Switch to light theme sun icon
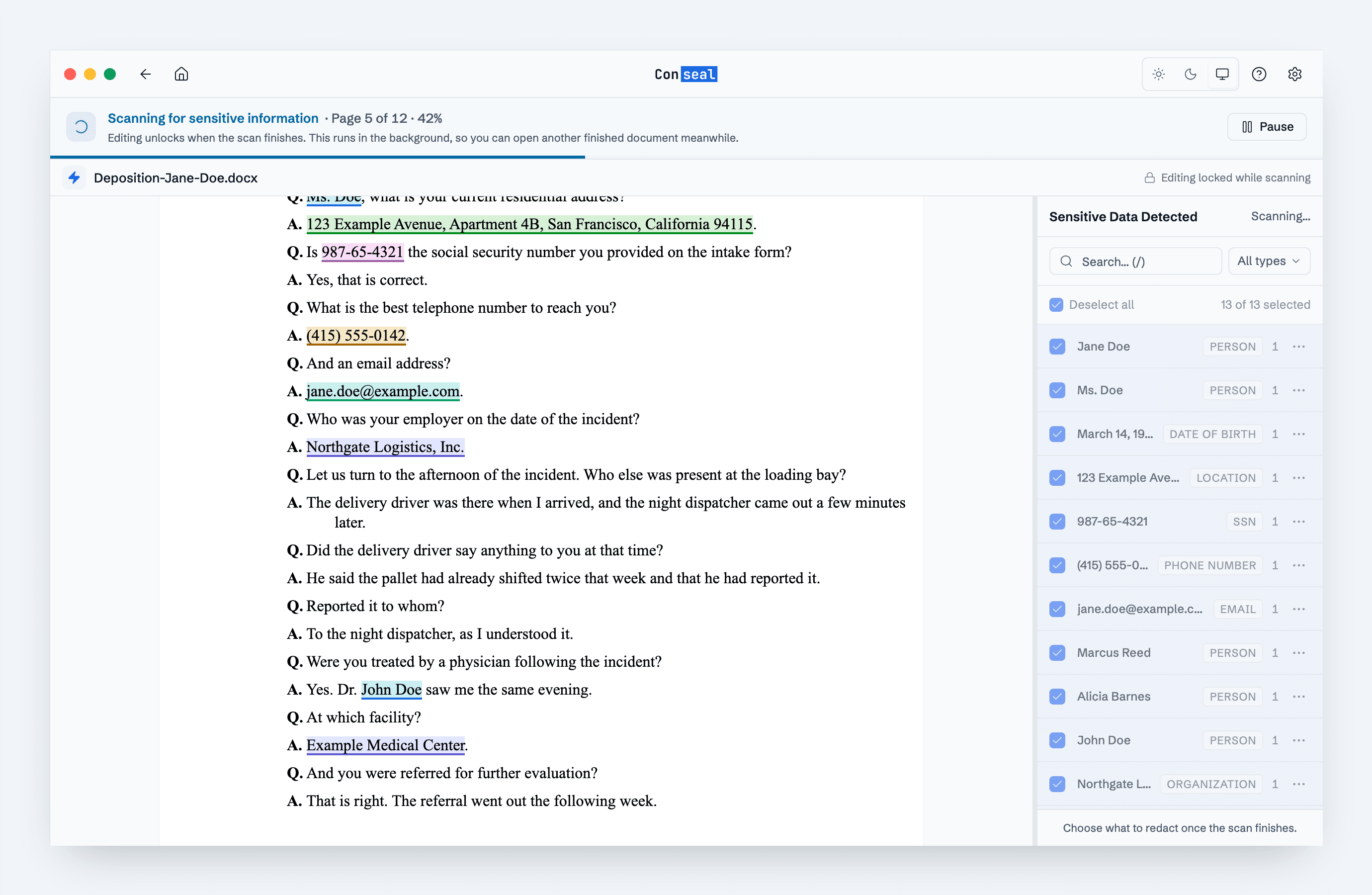Image resolution: width=1372 pixels, height=895 pixels. click(1159, 74)
